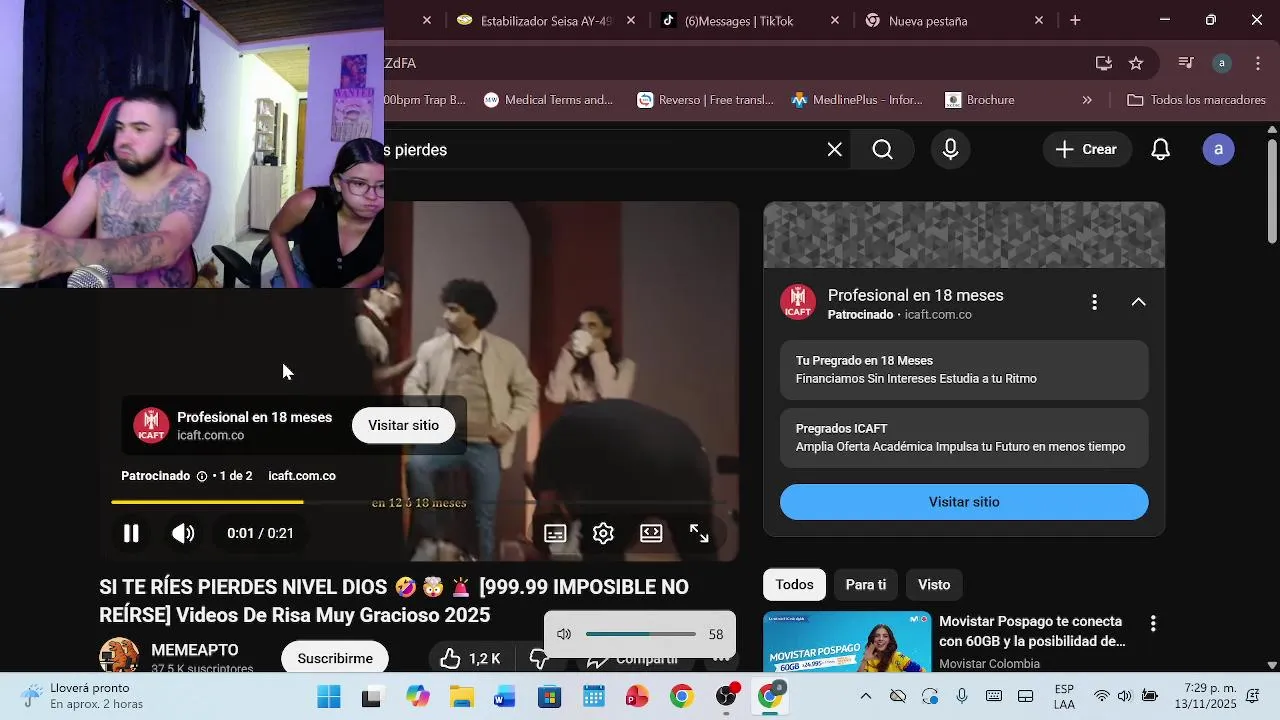
Task: Mute speaker icon in volume popup
Action: point(564,634)
